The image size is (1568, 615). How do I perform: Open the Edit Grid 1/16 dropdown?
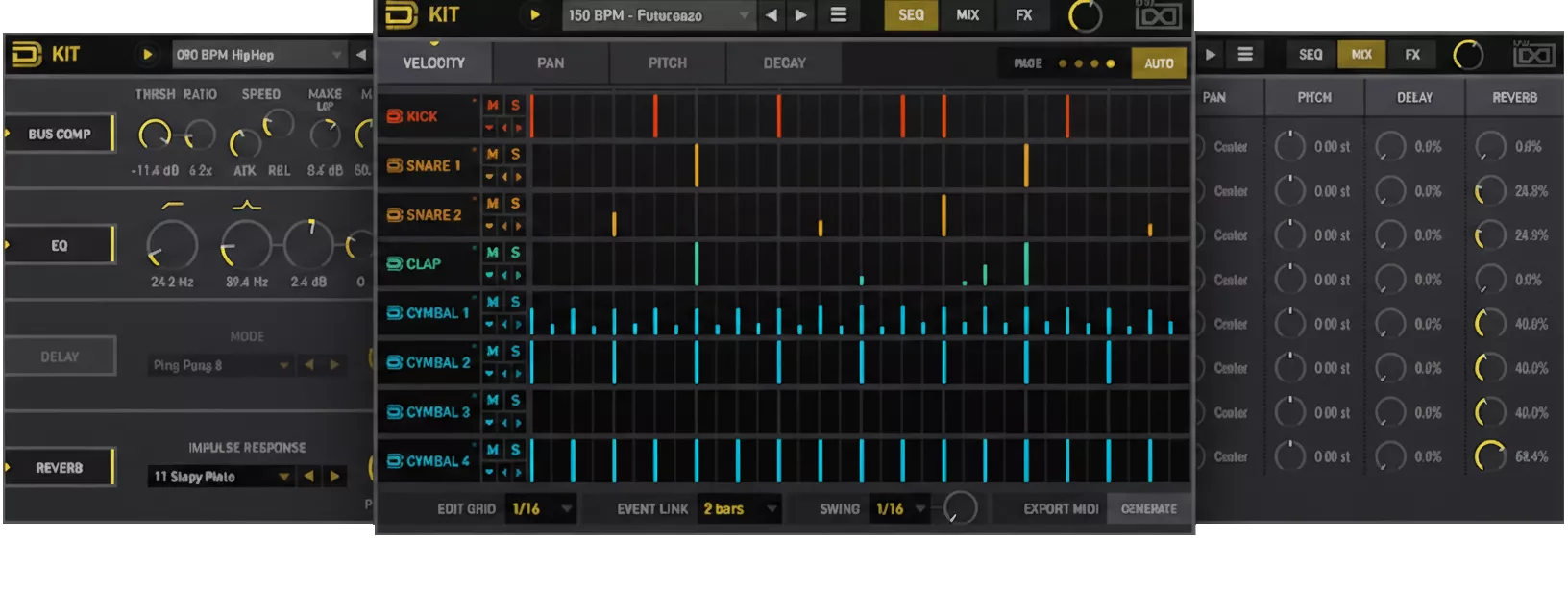(x=540, y=509)
